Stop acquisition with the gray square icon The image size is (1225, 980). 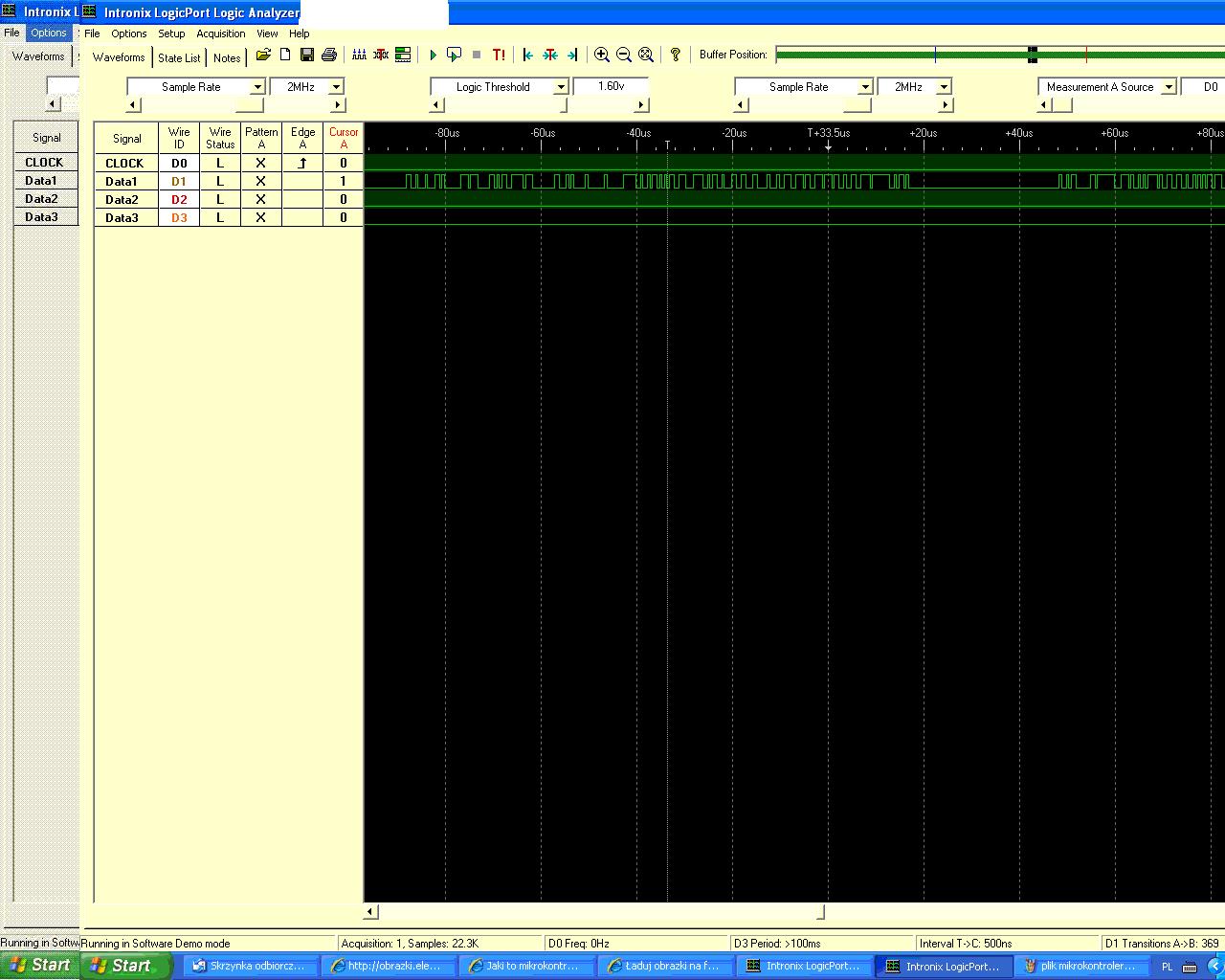point(477,56)
